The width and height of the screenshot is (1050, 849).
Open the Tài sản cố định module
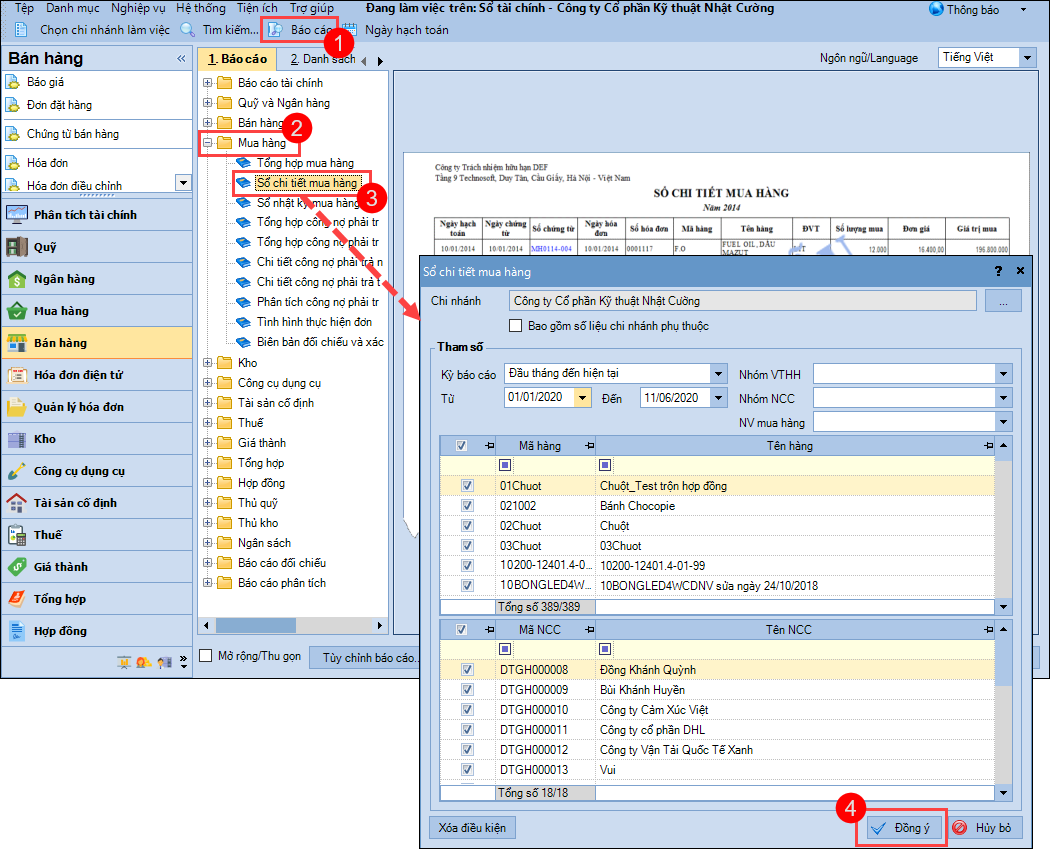[17, 503]
